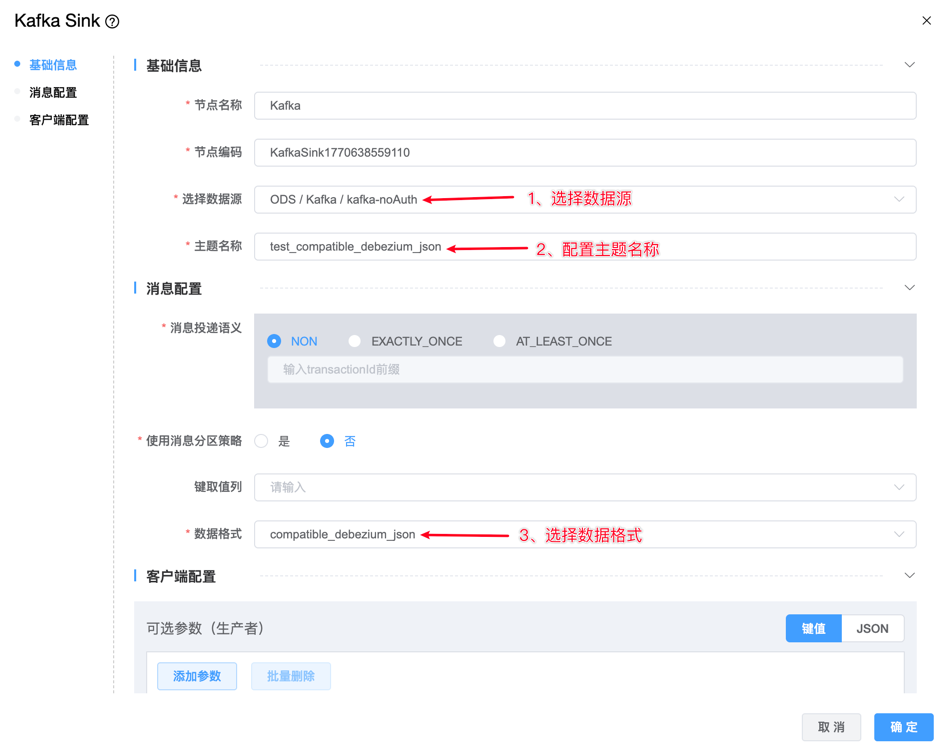The image size is (948, 750).
Task: Open the 数据格式 dropdown
Action: [585, 534]
